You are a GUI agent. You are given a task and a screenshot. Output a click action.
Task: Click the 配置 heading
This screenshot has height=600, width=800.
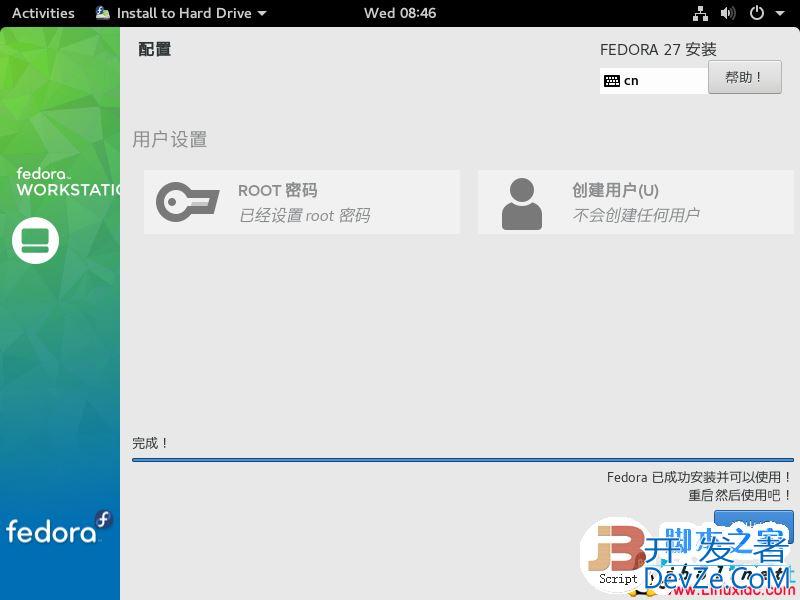click(155, 49)
